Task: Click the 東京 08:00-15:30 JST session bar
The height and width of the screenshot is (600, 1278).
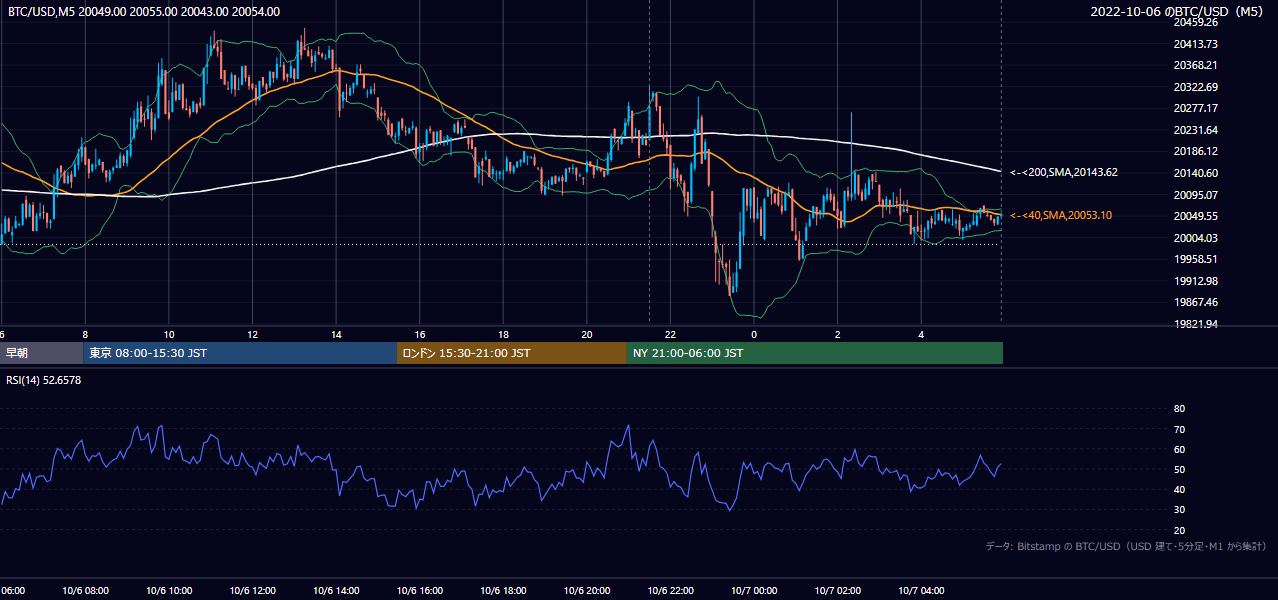Action: tap(240, 353)
